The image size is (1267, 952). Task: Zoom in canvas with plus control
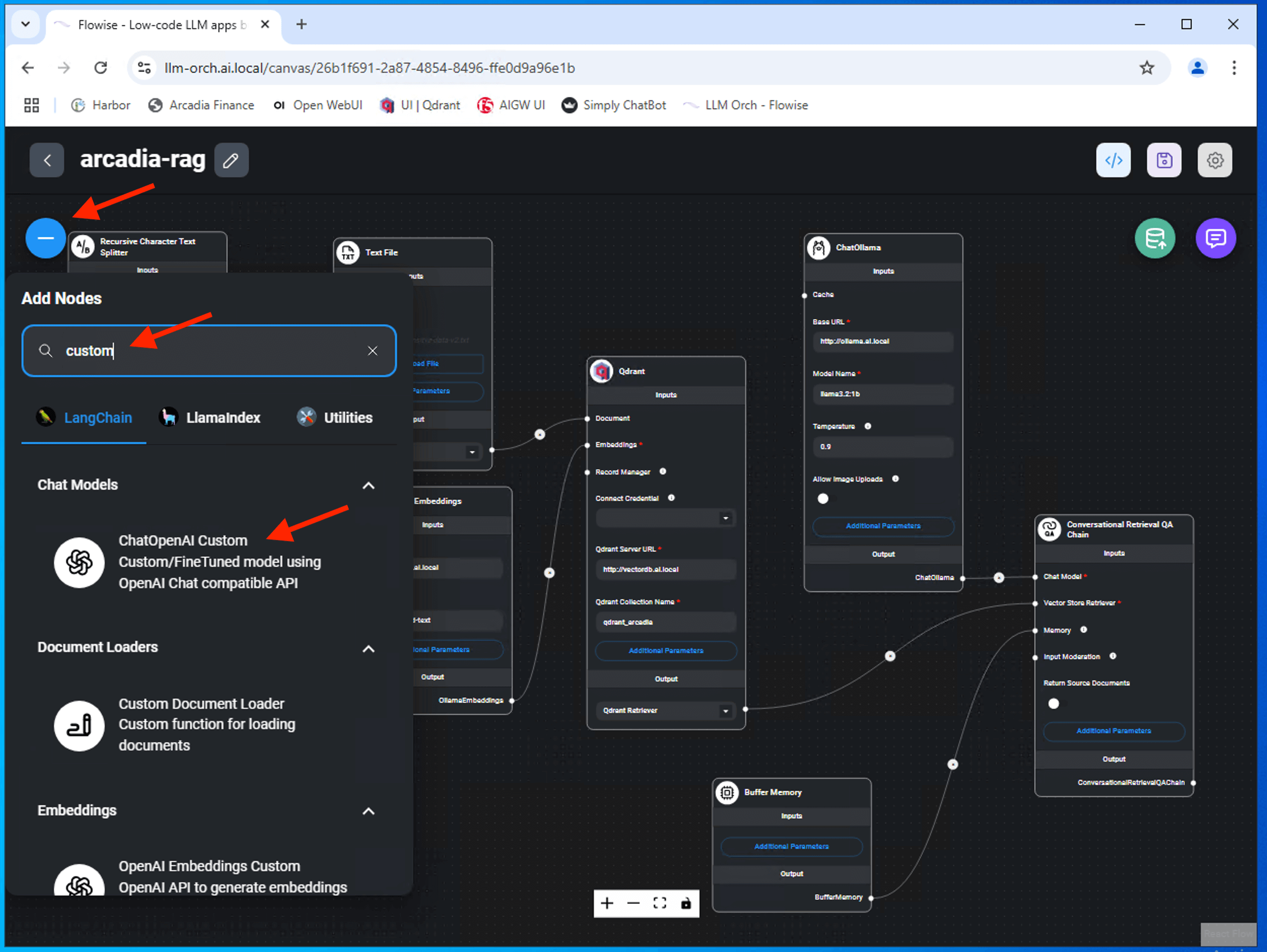click(x=607, y=903)
